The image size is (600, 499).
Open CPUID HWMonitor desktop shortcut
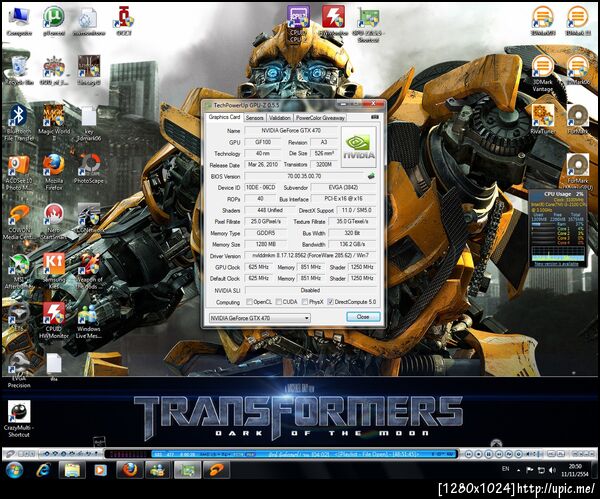click(x=54, y=320)
